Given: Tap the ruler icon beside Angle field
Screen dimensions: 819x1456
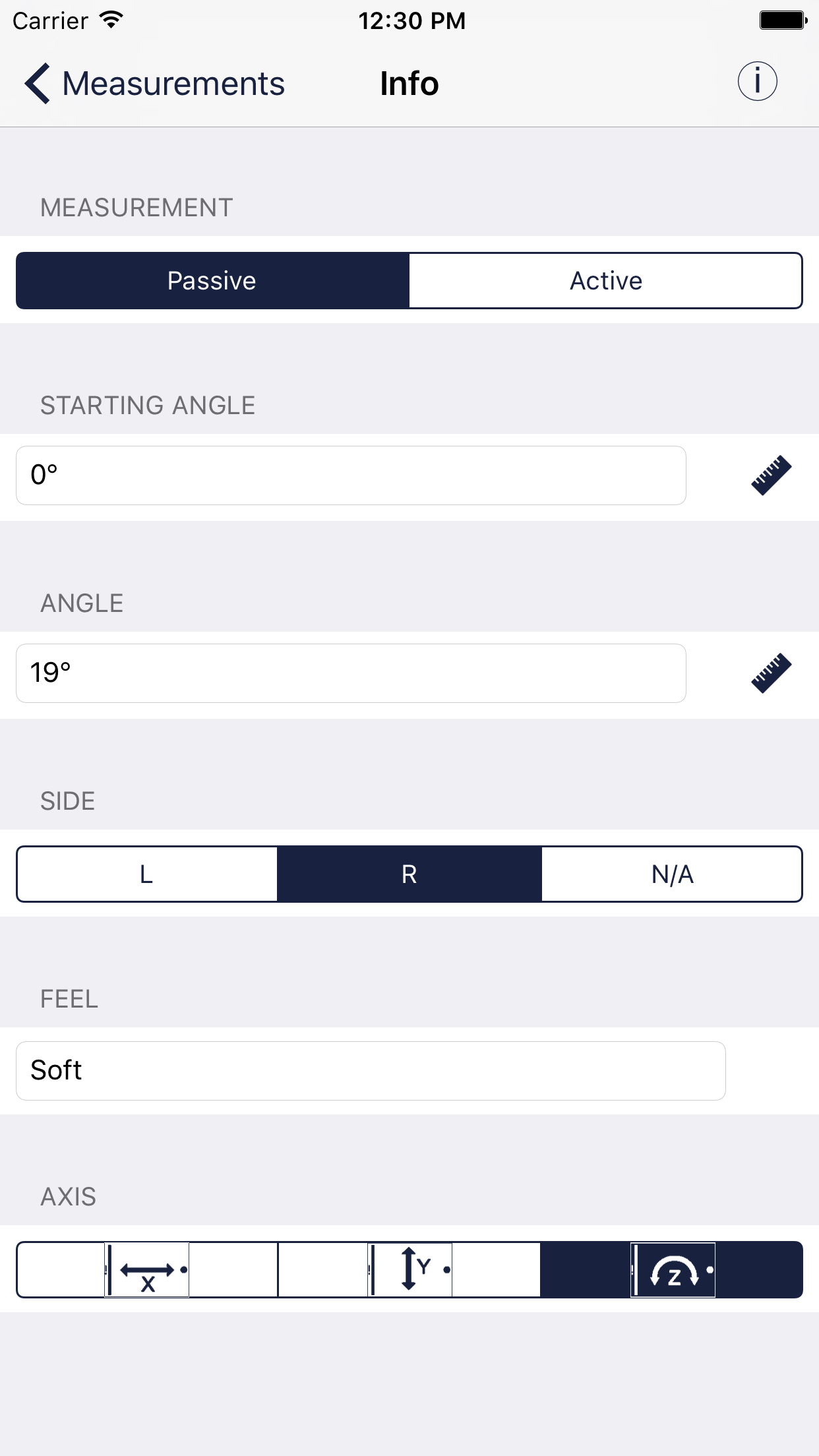Looking at the screenshot, I should [x=771, y=673].
